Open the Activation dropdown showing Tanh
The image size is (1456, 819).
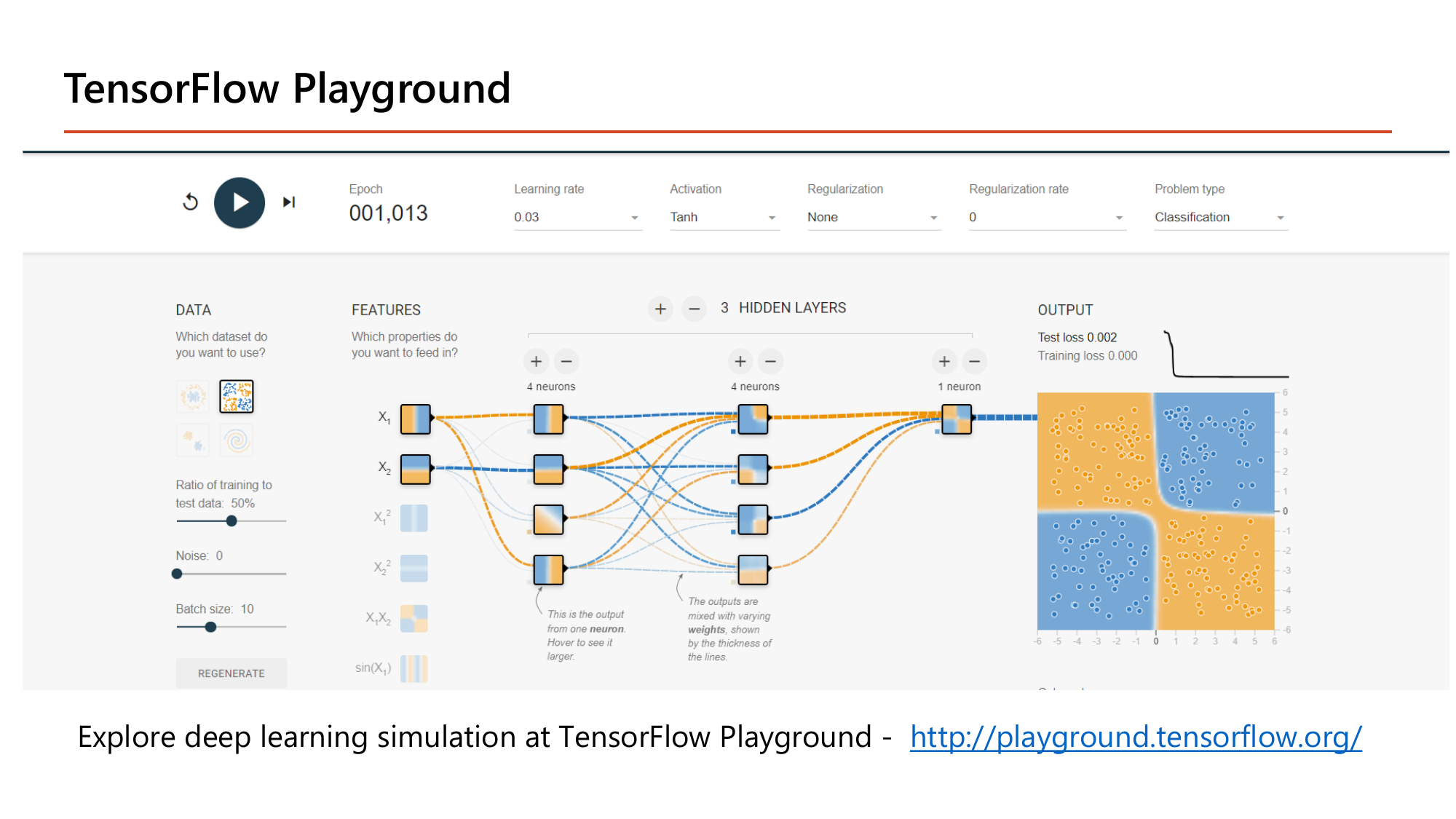tap(724, 217)
